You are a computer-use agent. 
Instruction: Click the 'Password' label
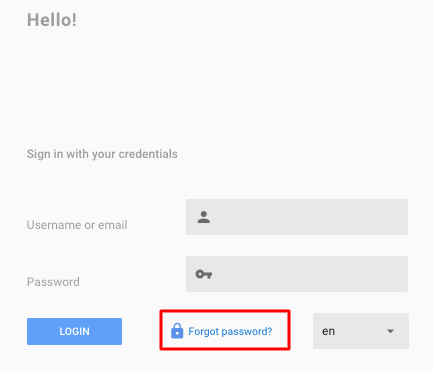(x=53, y=282)
